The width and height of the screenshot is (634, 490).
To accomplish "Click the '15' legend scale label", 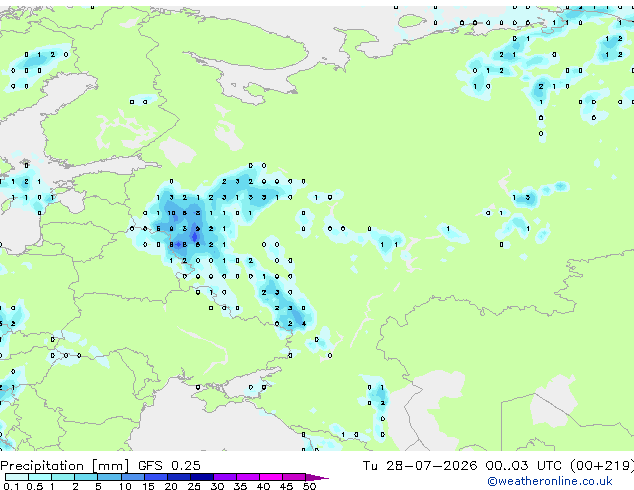I will coord(148,486).
